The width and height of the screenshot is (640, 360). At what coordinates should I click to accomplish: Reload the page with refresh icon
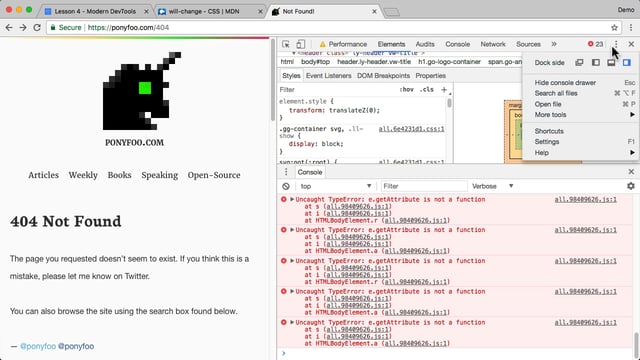(x=37, y=27)
